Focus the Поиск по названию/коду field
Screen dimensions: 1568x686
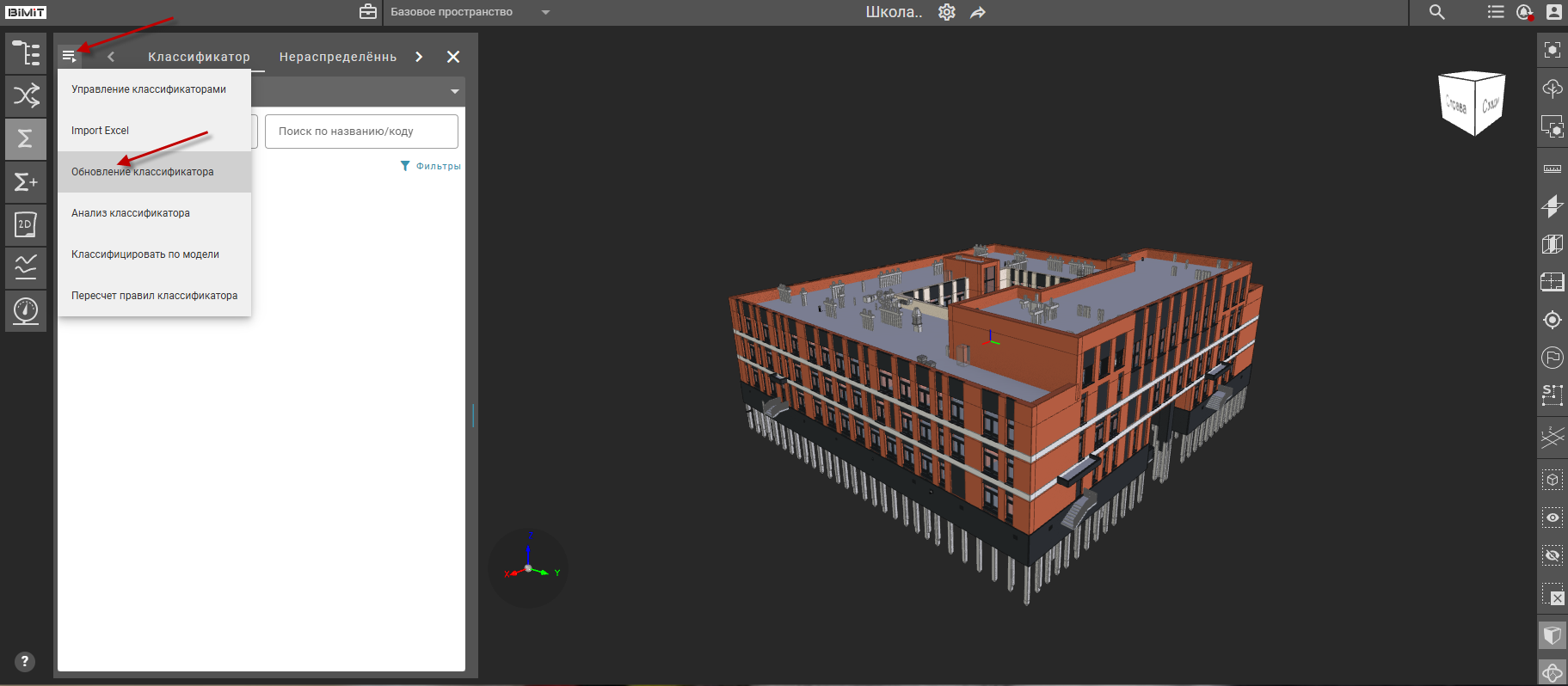[361, 132]
